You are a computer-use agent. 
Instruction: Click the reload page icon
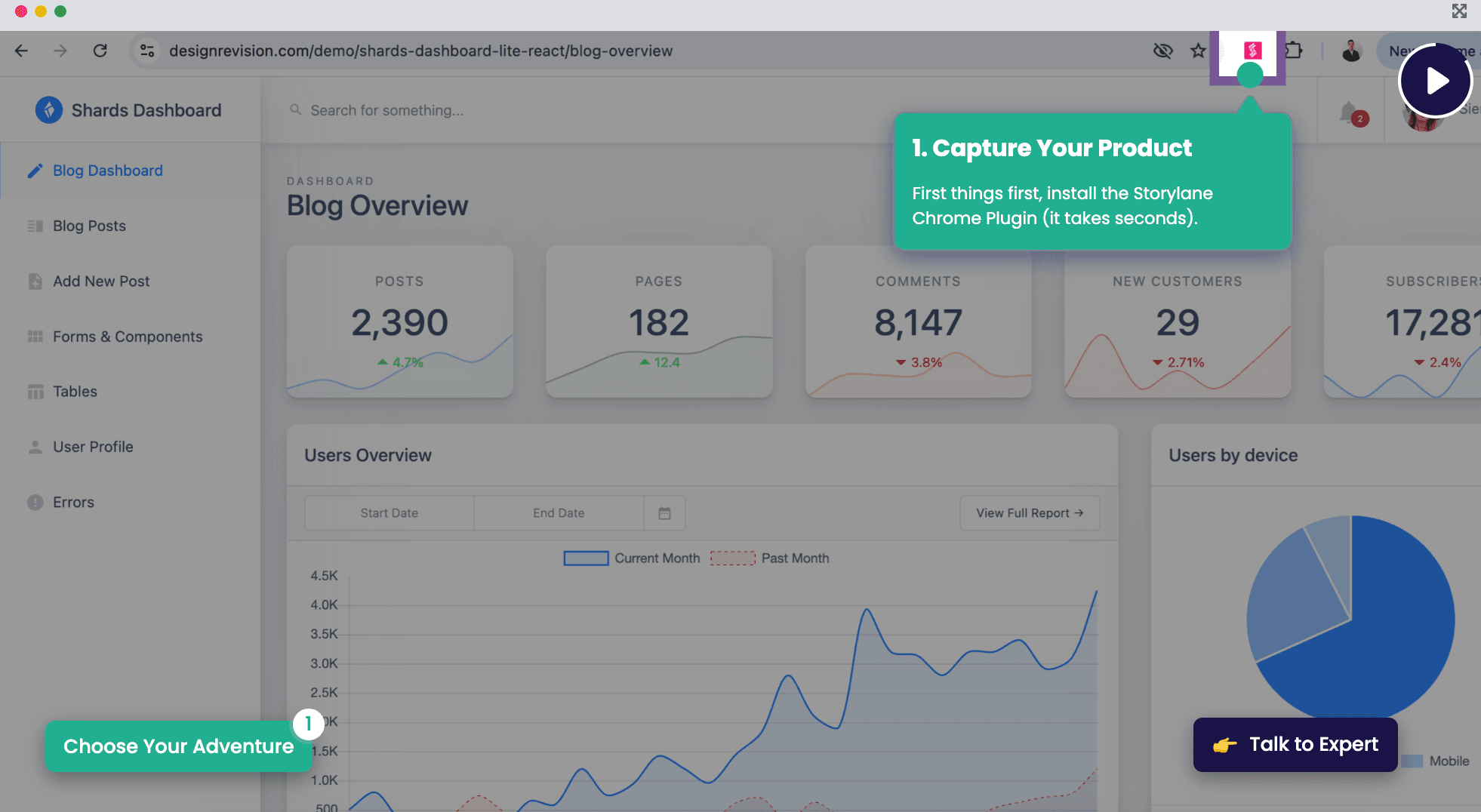pos(100,51)
